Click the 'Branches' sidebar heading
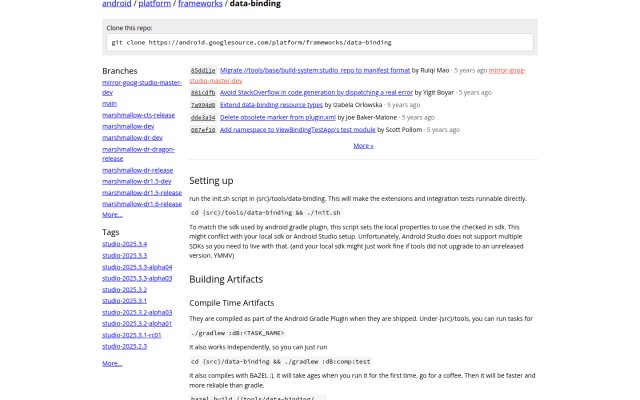The width and height of the screenshot is (640, 400). (120, 71)
